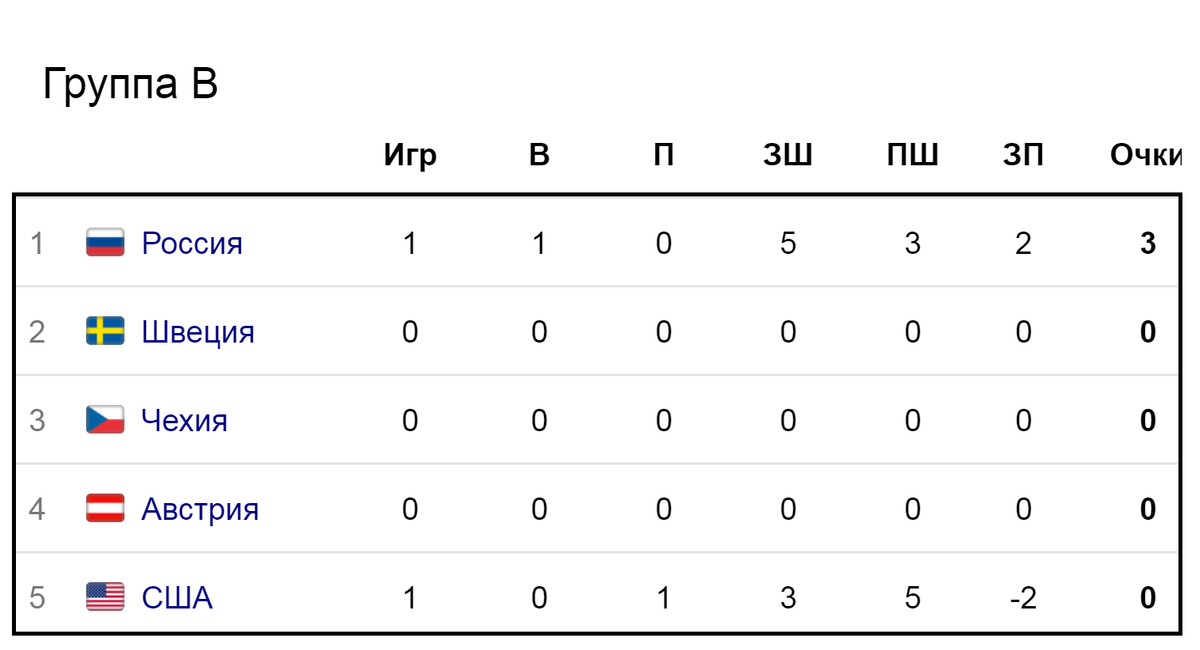The width and height of the screenshot is (1200, 650).
Task: Click the ЗП column header
Action: pos(1023,155)
